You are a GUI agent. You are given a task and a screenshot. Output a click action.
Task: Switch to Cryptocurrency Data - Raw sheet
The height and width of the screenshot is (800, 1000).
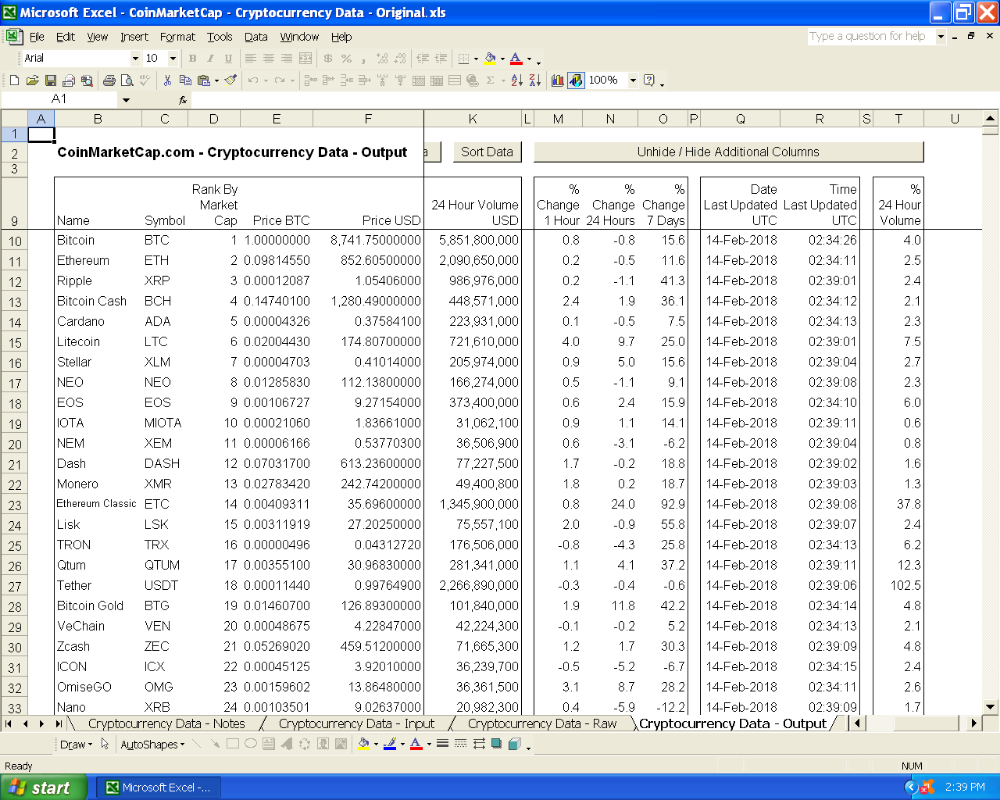point(542,723)
